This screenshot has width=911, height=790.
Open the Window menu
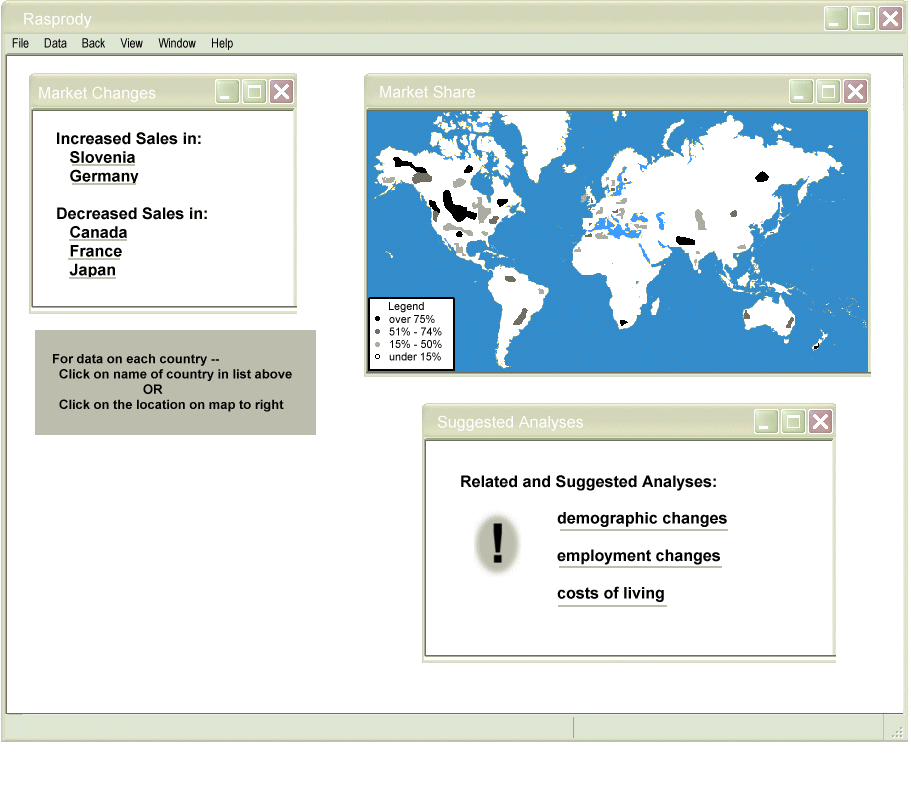click(177, 43)
